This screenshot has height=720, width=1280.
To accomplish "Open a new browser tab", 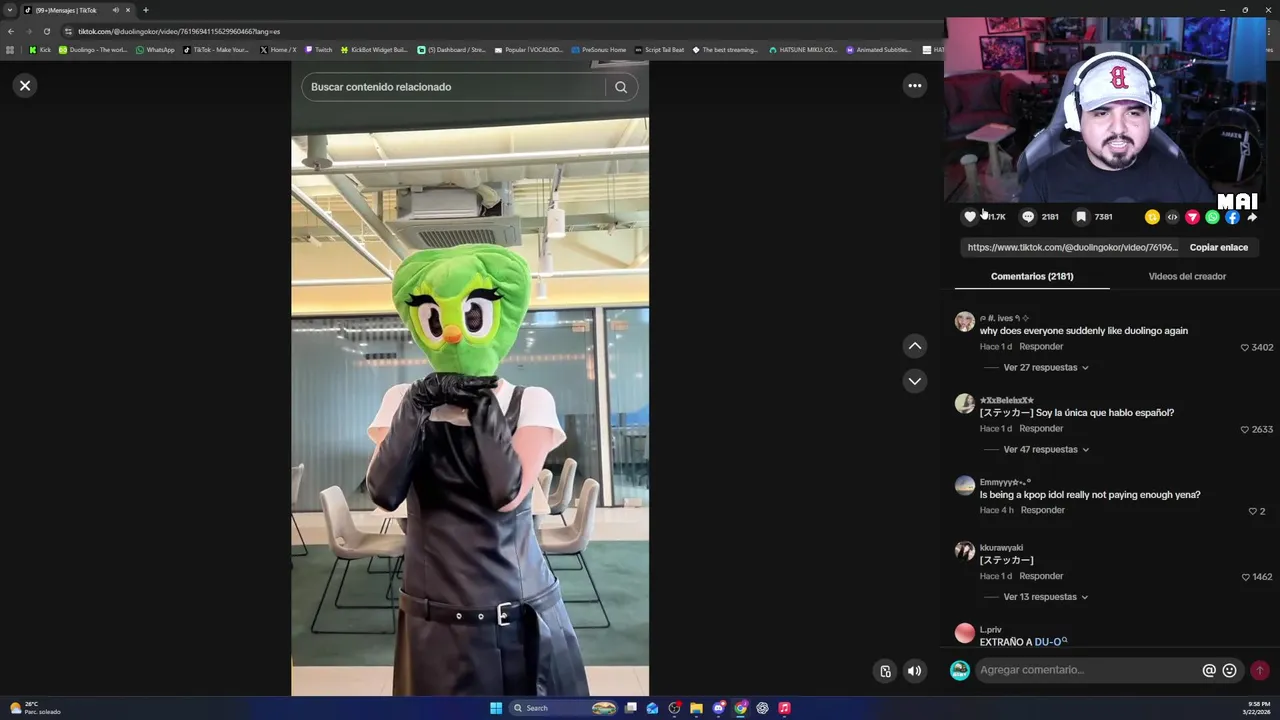I will coord(145,10).
